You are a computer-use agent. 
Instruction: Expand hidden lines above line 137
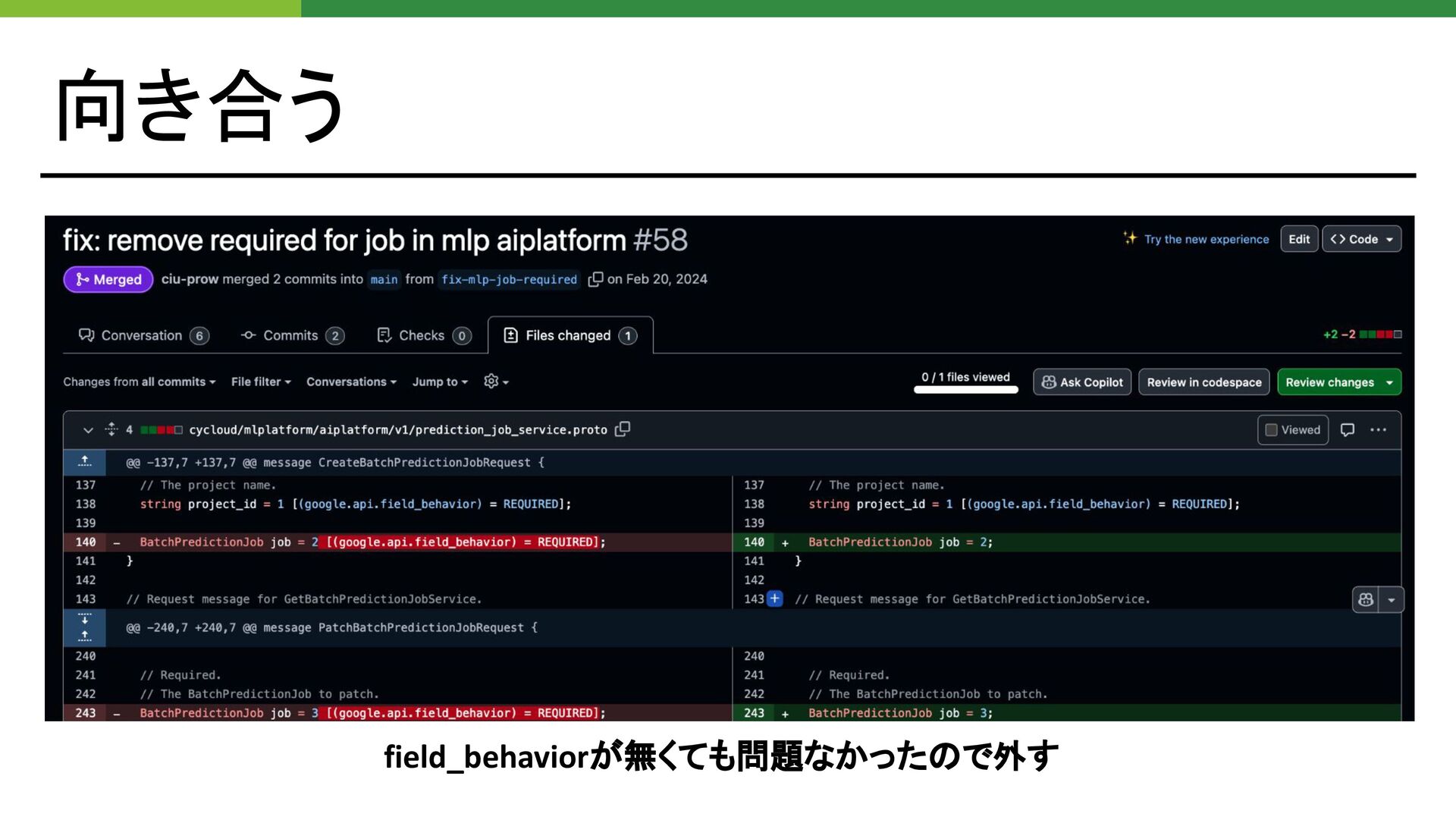click(85, 461)
